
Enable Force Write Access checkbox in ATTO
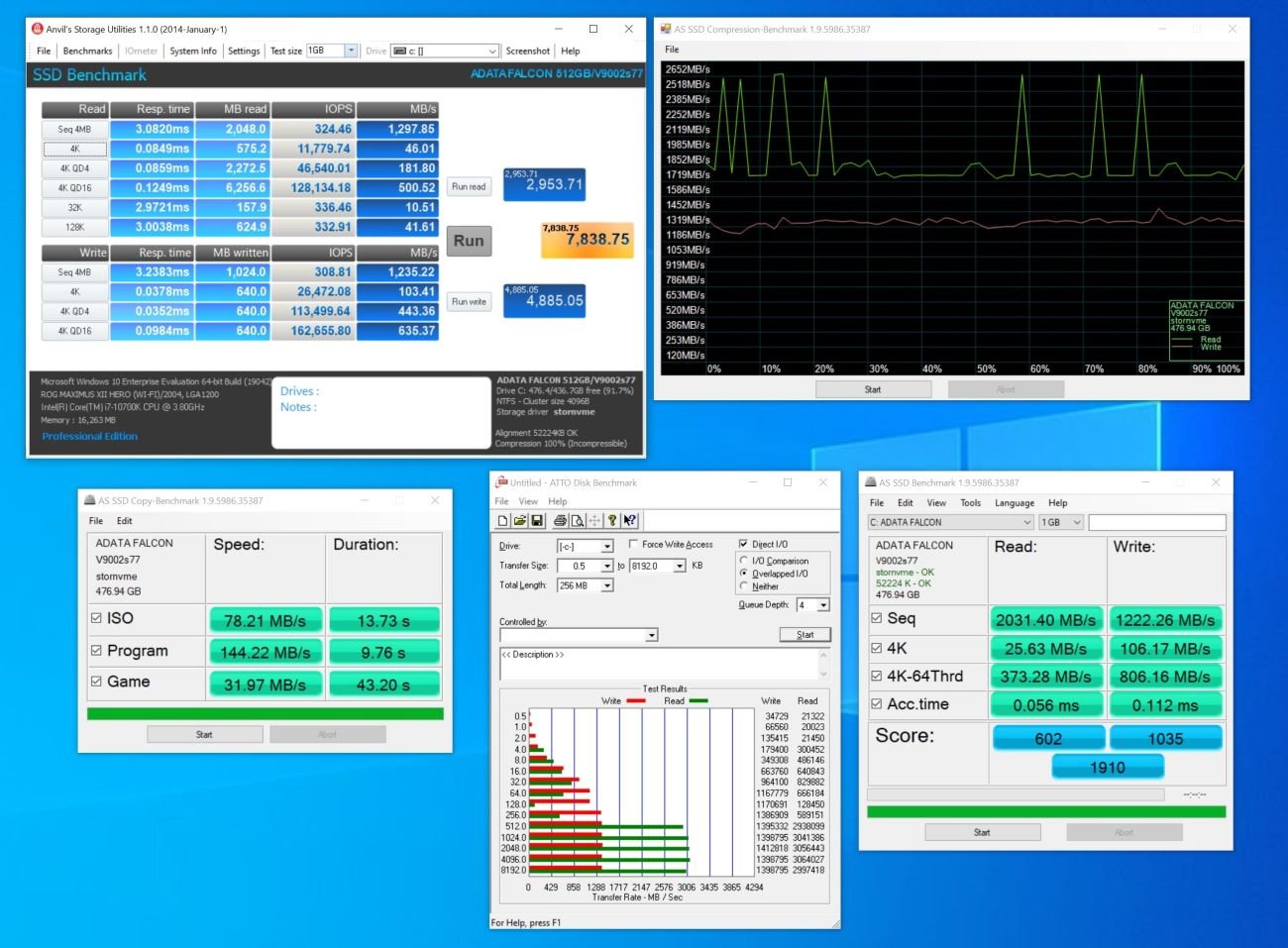click(632, 544)
